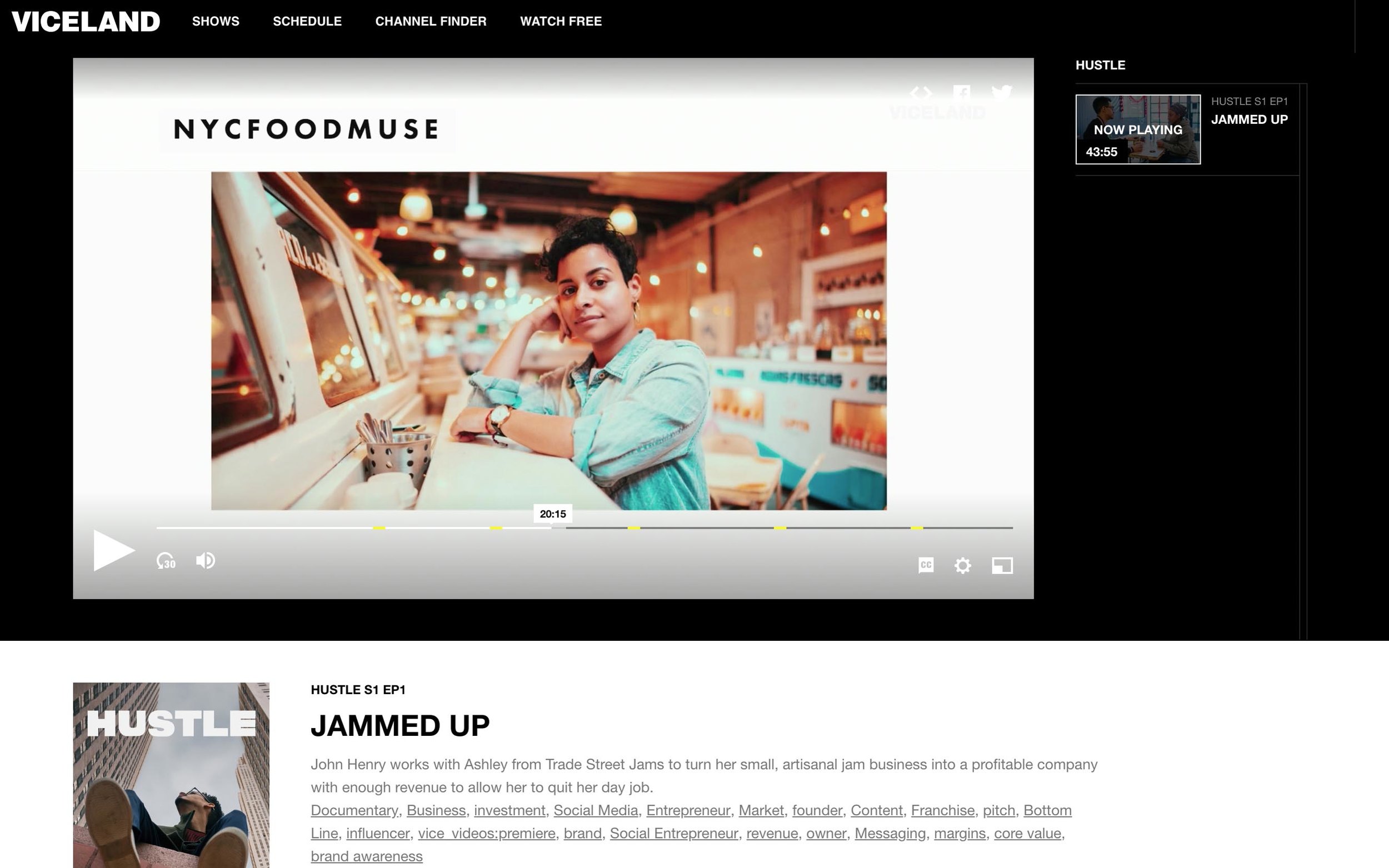Click the embed code icon

921,92
